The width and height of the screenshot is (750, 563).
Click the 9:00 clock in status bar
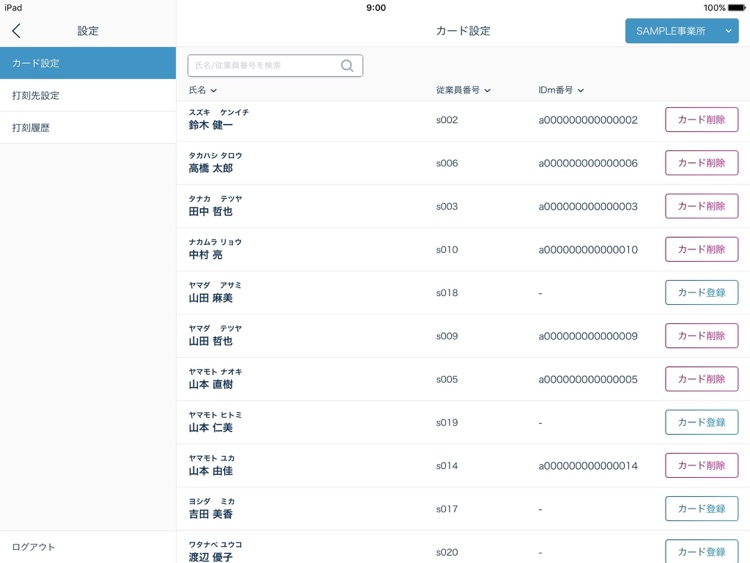[376, 8]
